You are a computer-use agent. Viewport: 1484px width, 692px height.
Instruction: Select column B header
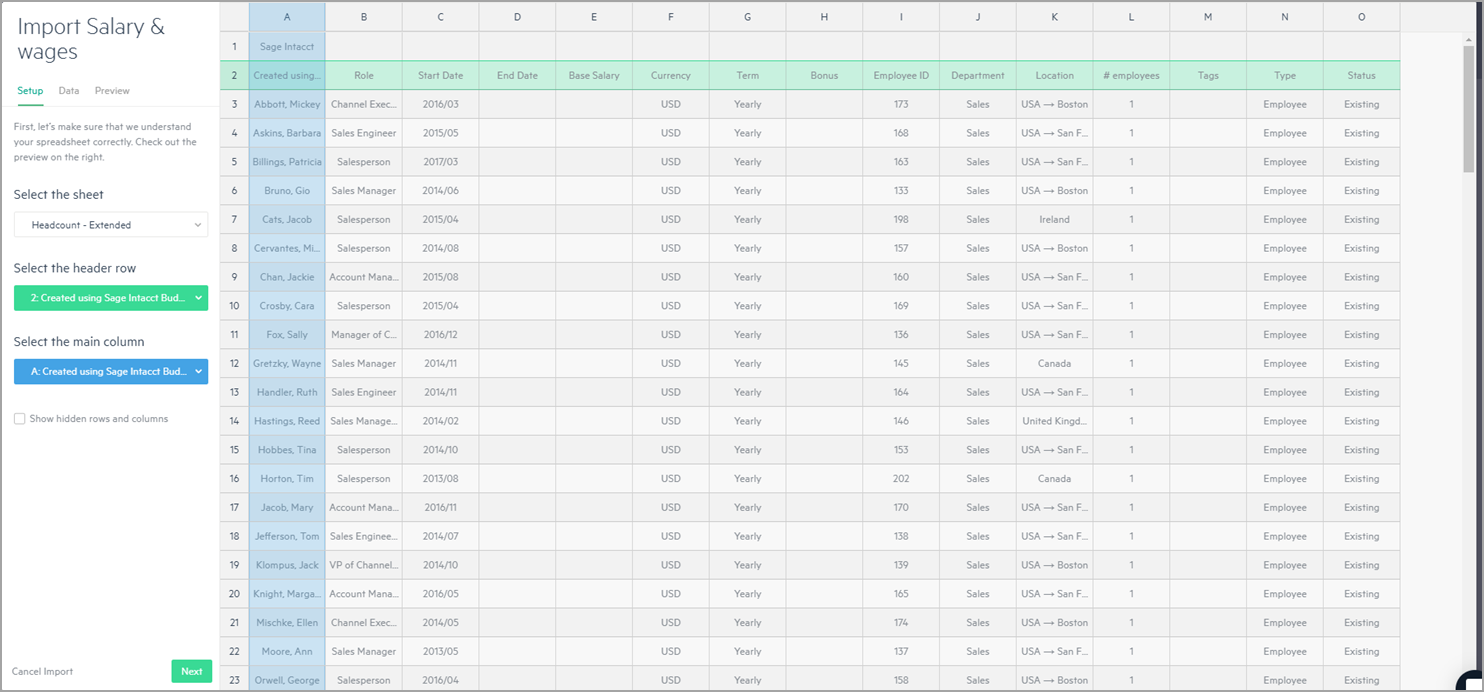[364, 17]
